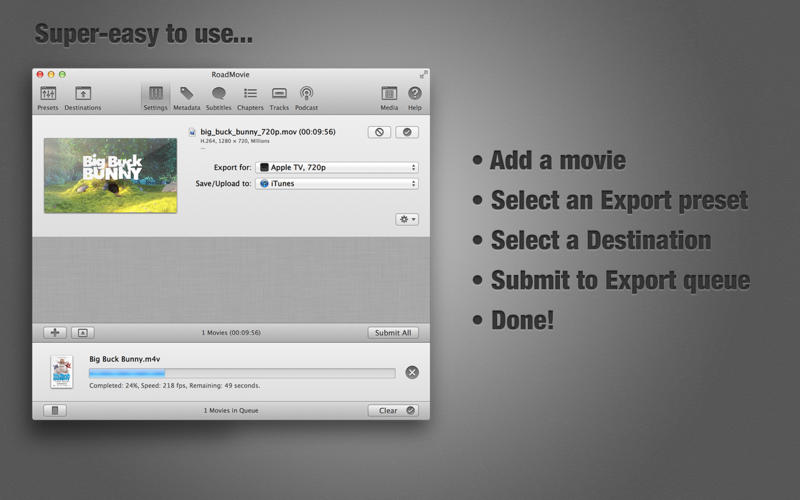
Task: Click the fullscreen arrows in the title bar
Action: (423, 74)
